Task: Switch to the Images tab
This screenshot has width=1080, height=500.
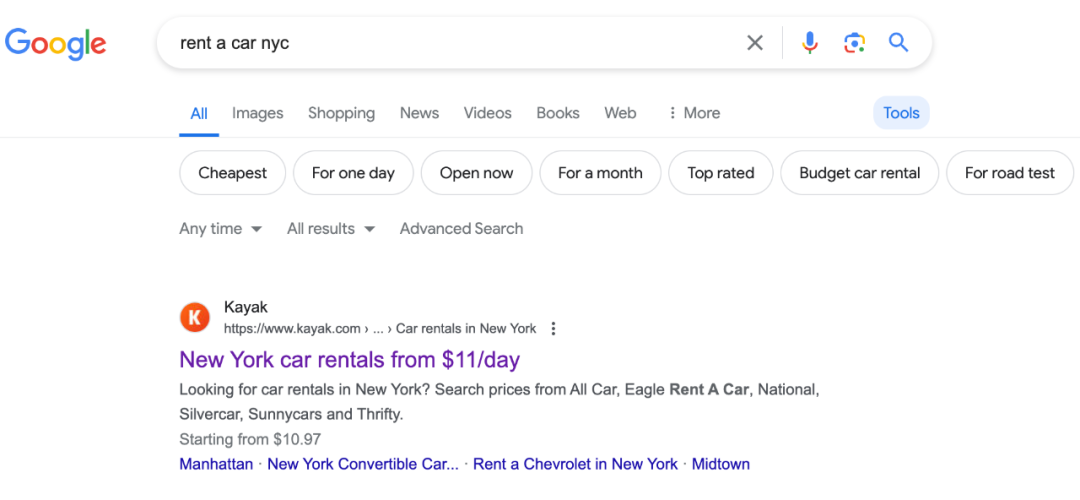Action: click(257, 113)
